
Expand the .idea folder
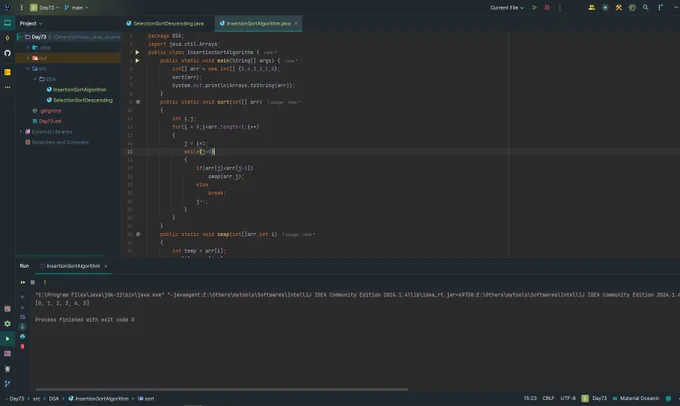[28, 47]
